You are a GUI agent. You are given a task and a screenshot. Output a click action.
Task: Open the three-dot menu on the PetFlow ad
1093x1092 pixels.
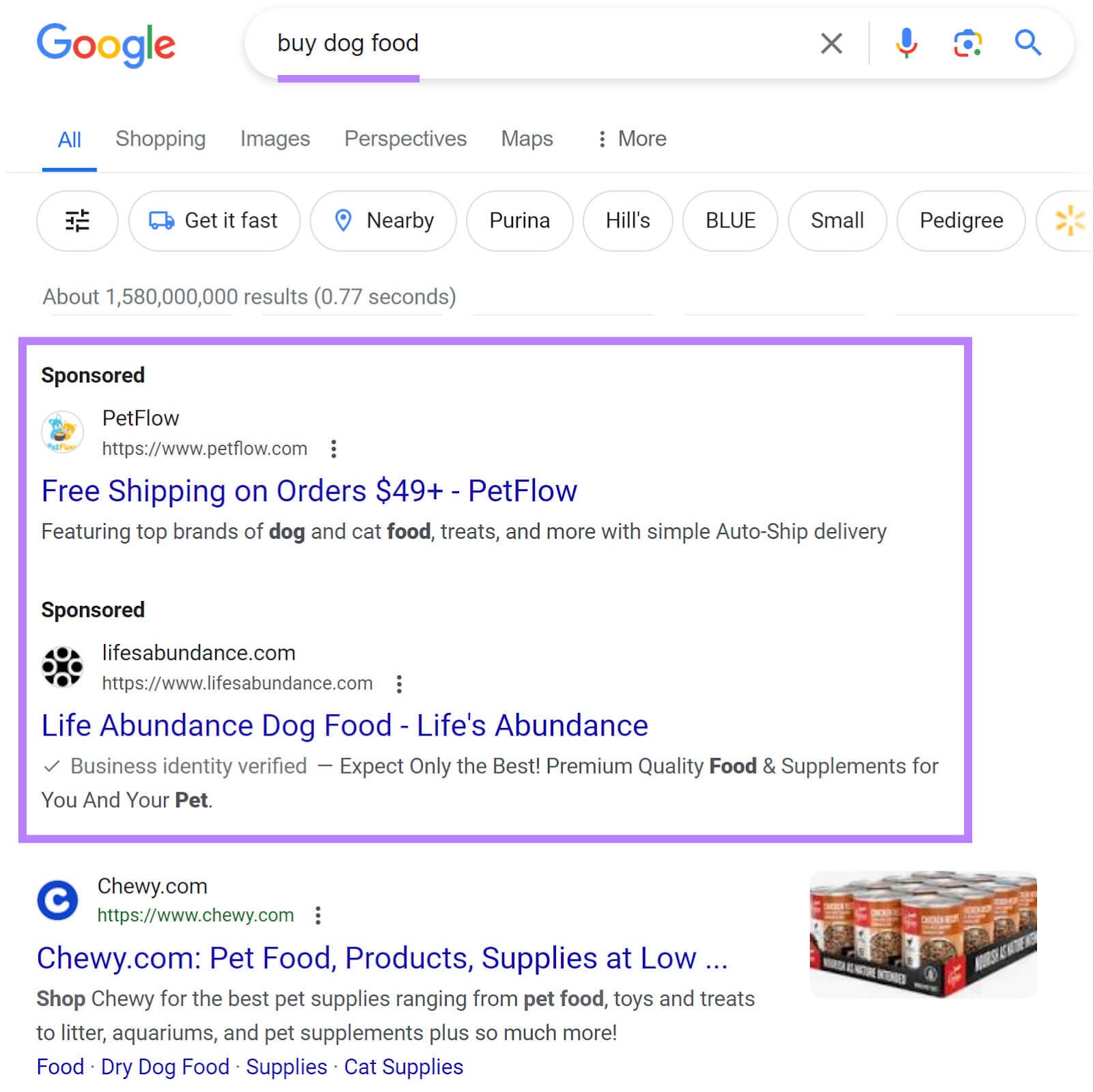pos(334,449)
